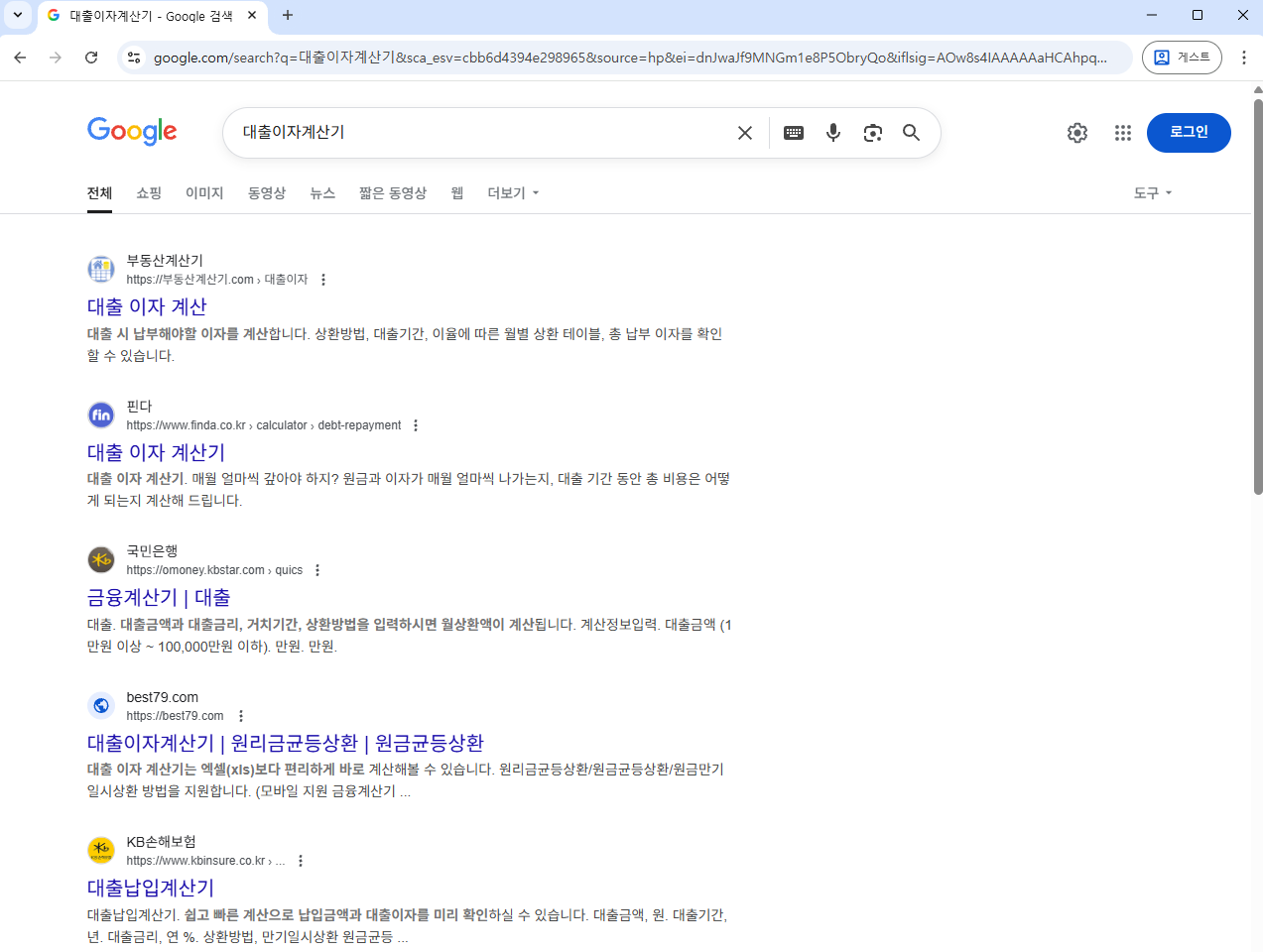This screenshot has width=1263, height=952.
Task: Select the 전체 results tab
Action: [x=99, y=193]
